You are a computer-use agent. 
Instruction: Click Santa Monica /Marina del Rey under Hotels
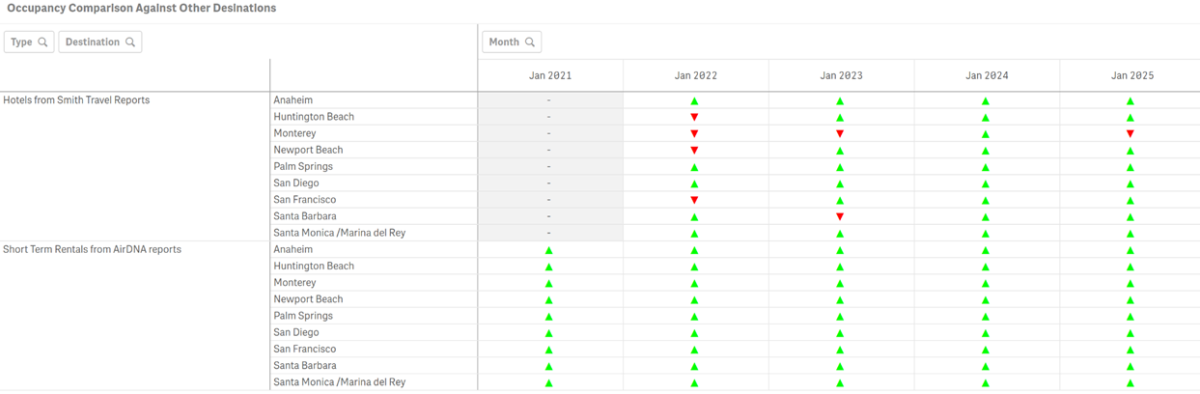[340, 233]
